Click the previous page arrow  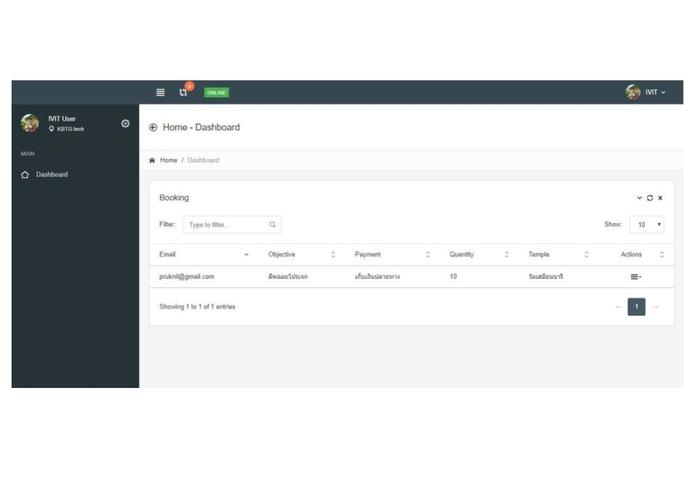click(618, 307)
